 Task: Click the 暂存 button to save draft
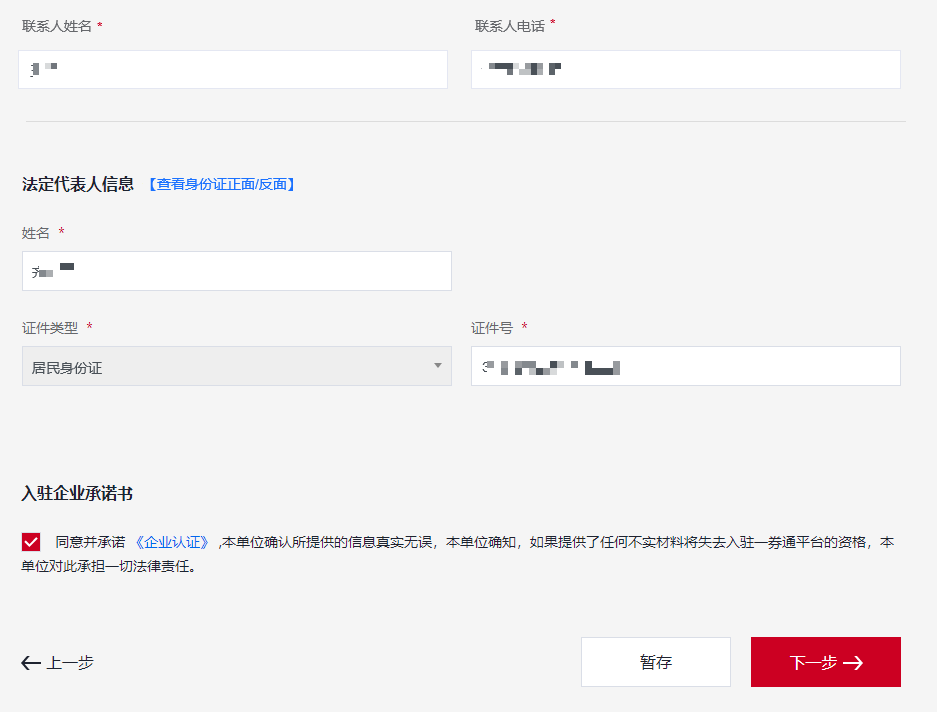(x=655, y=662)
